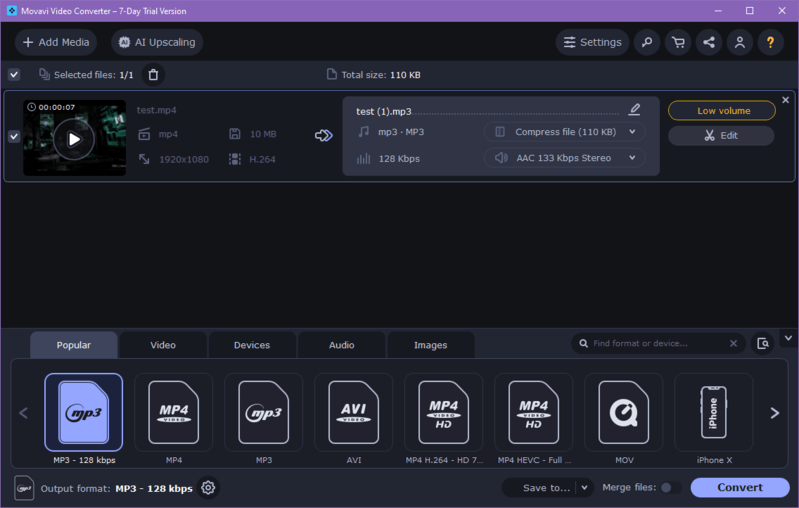Rename output file with pencil icon
The height and width of the screenshot is (508, 799).
634,109
